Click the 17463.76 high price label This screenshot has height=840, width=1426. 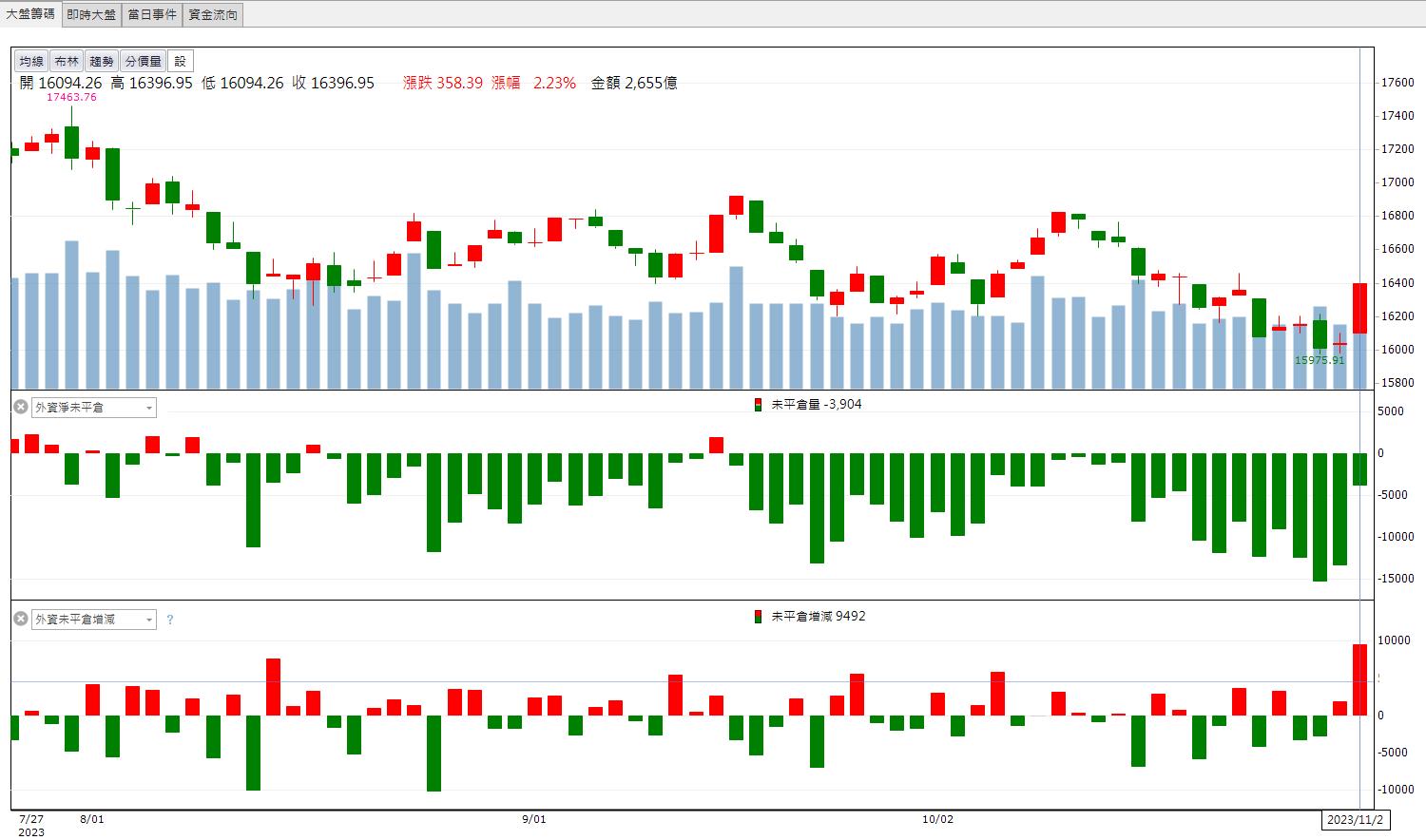[x=72, y=97]
